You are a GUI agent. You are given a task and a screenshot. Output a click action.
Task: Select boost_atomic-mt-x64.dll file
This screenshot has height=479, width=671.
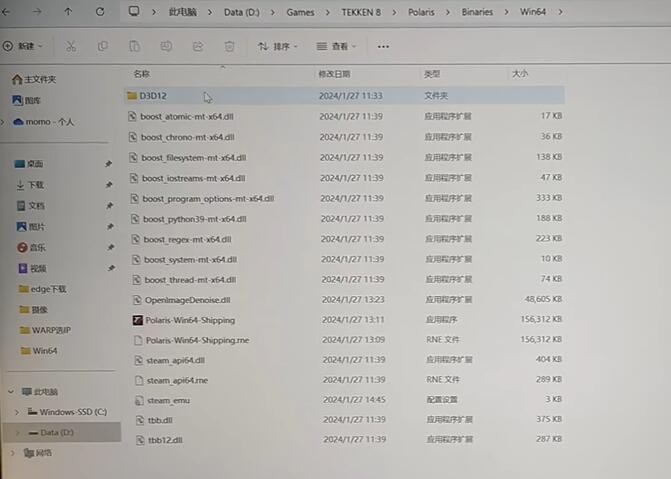click(345, 116)
